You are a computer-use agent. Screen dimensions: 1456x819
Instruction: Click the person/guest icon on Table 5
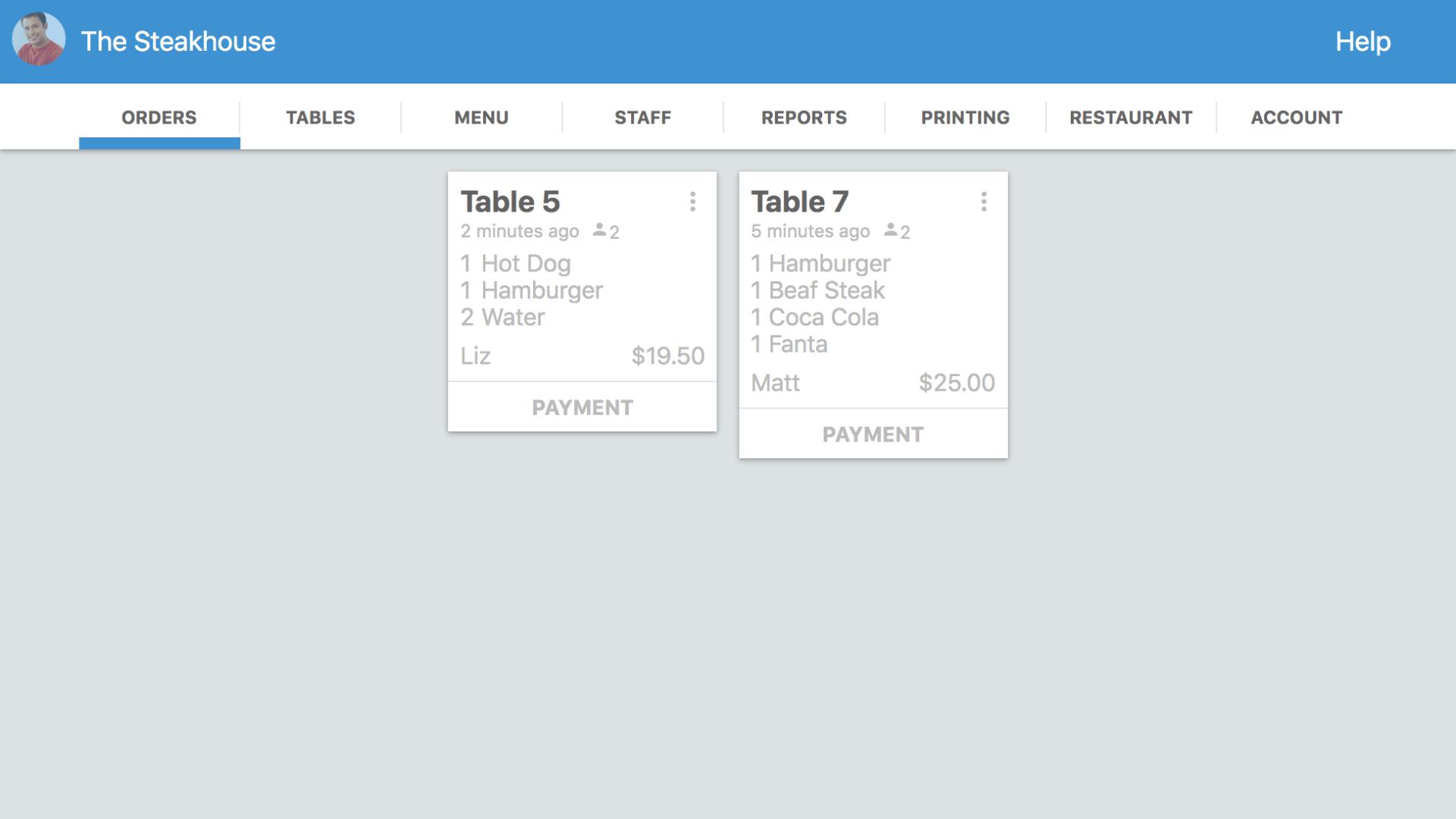(601, 231)
